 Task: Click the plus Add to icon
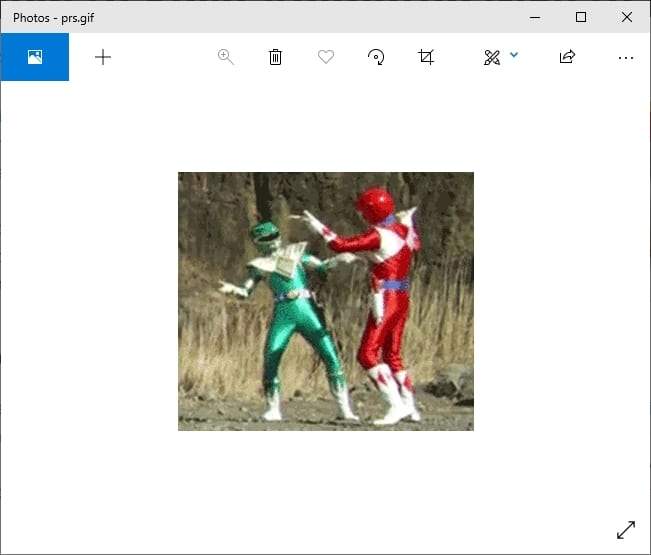pyautogui.click(x=103, y=57)
